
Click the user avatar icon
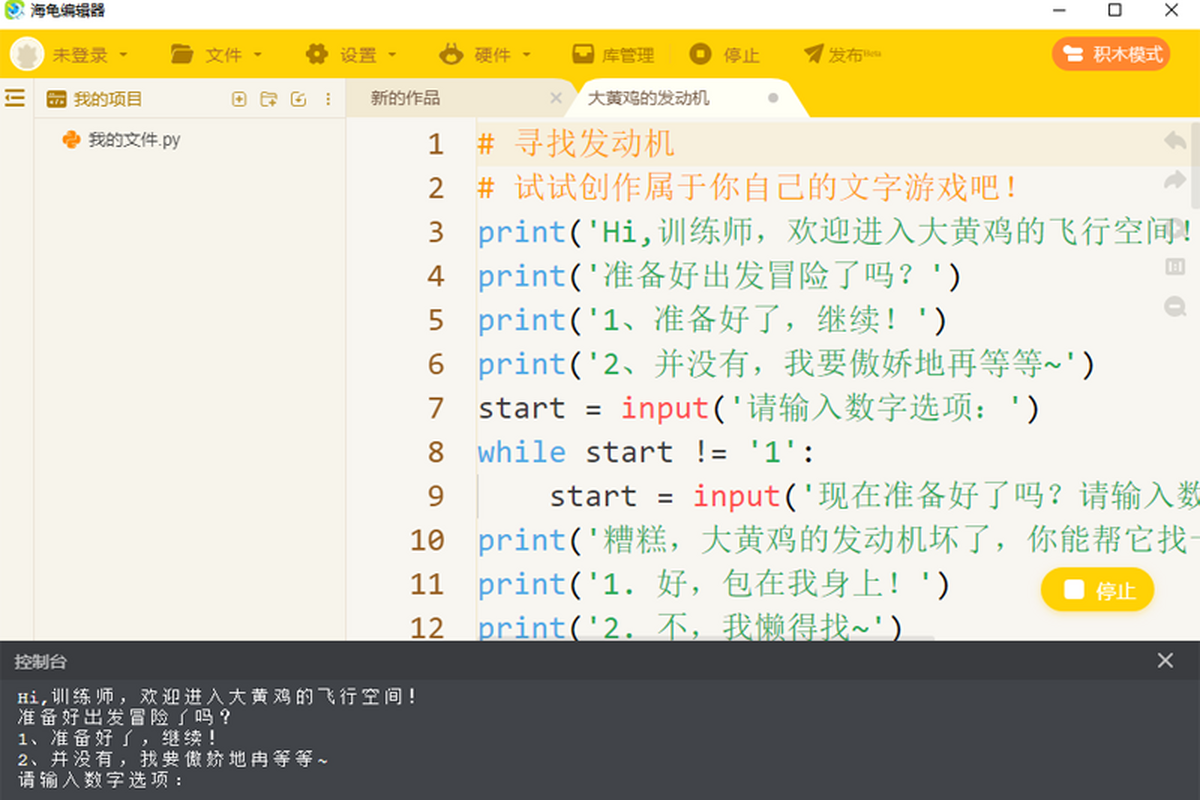(x=27, y=55)
